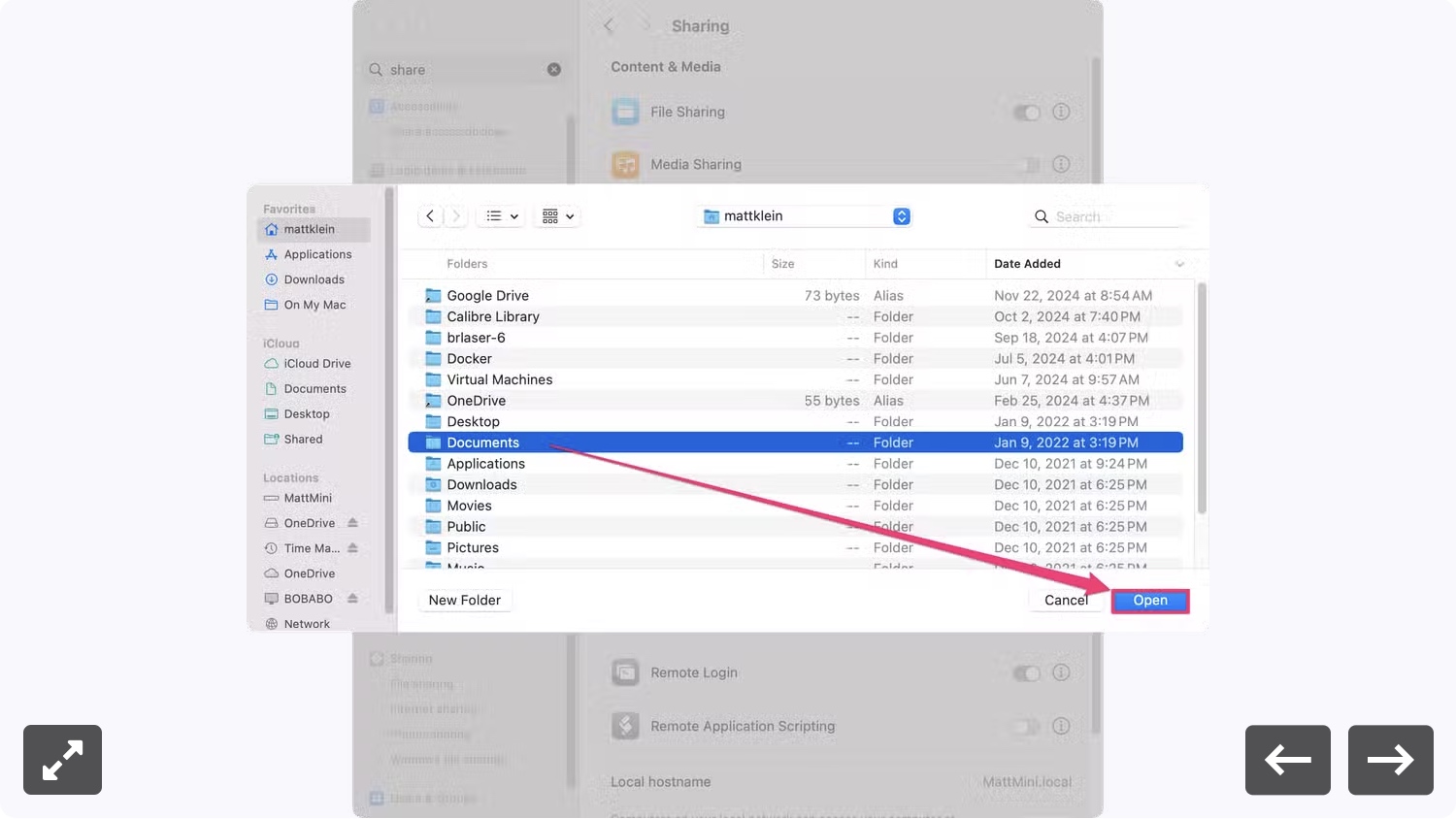Viewport: 1456px width, 819px height.
Task: Toggle File Sharing switch in Sharing window
Action: pos(1026,113)
